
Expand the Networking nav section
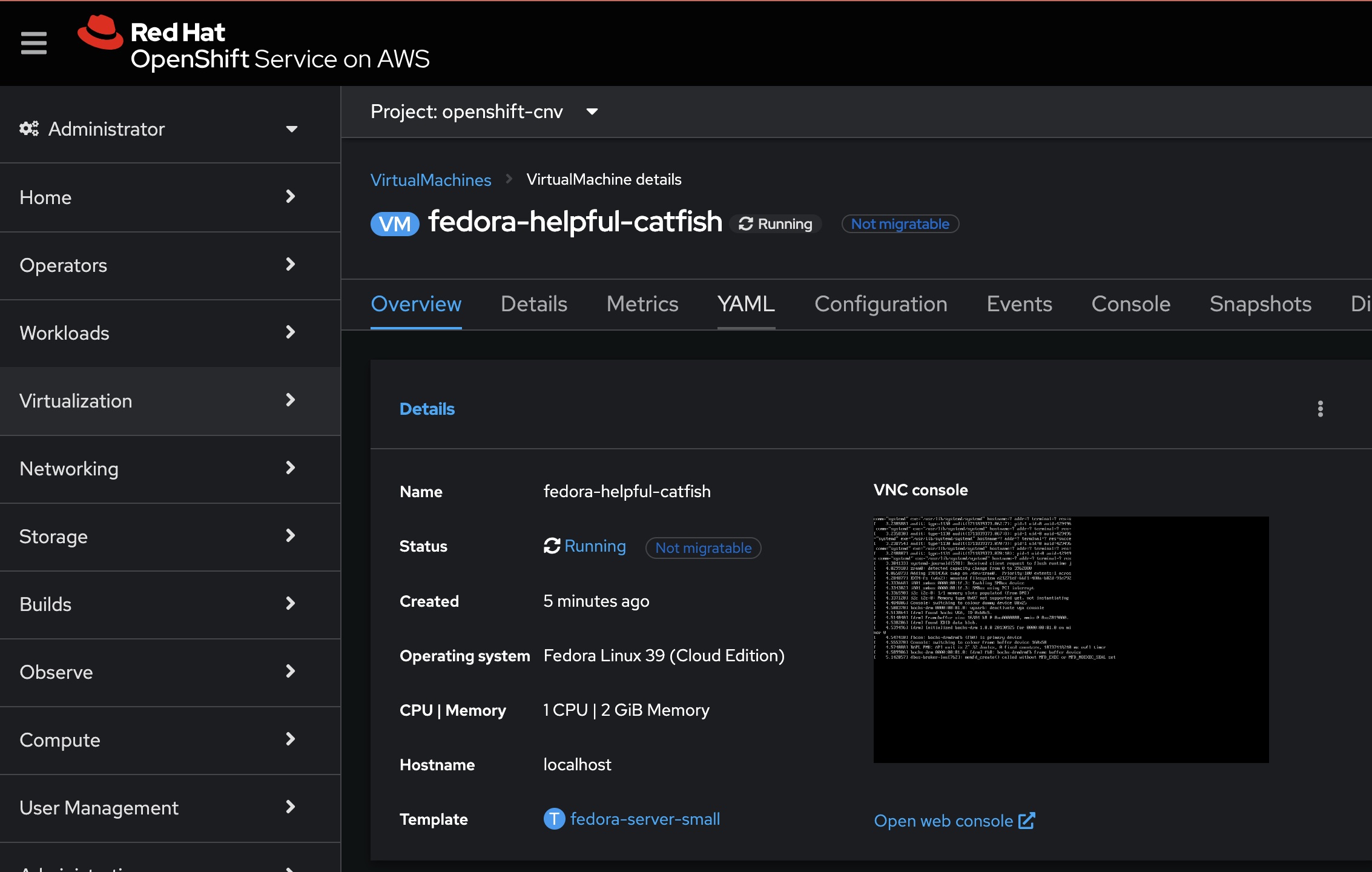[291, 468]
